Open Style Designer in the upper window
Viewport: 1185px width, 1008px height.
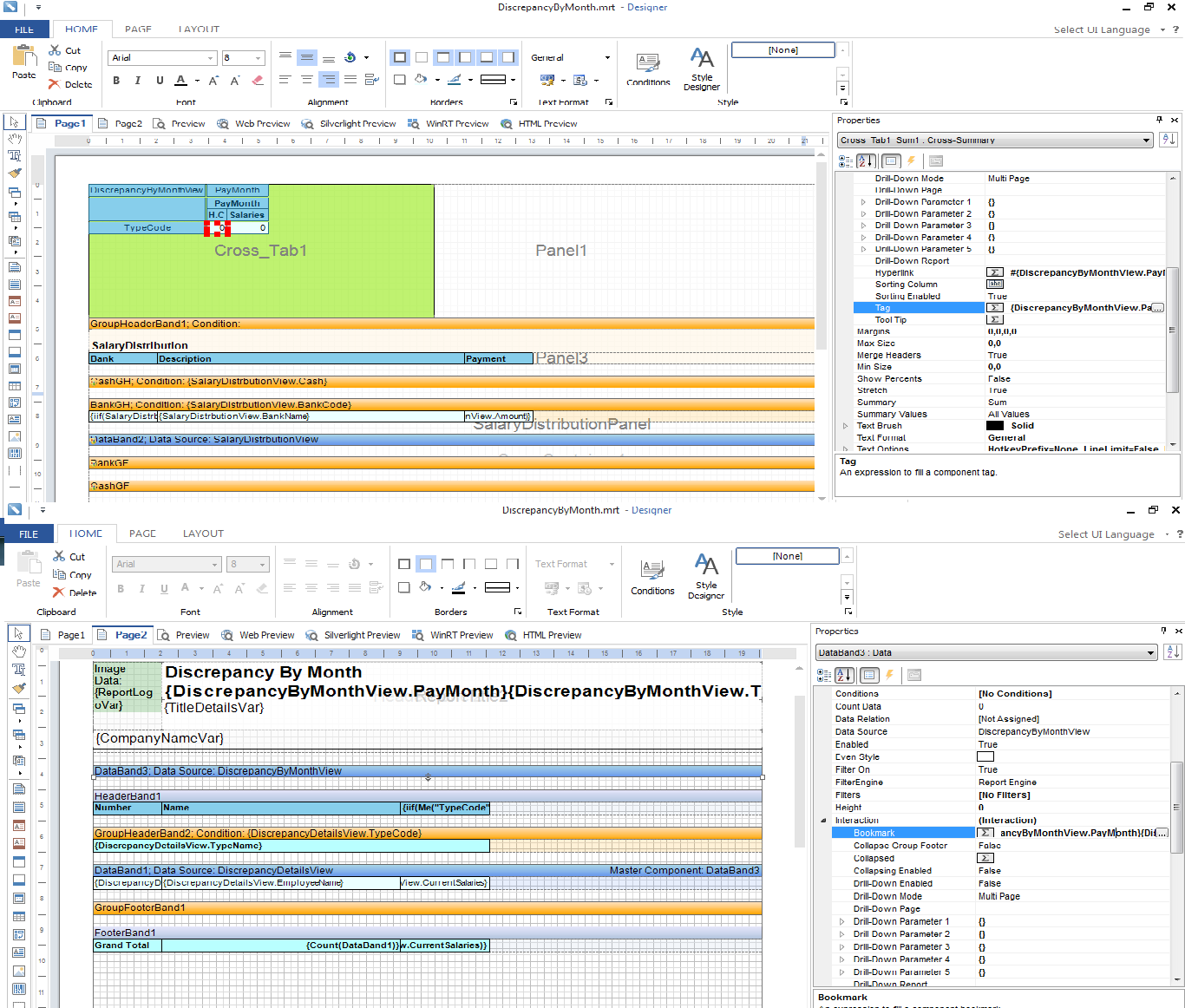[x=702, y=69]
